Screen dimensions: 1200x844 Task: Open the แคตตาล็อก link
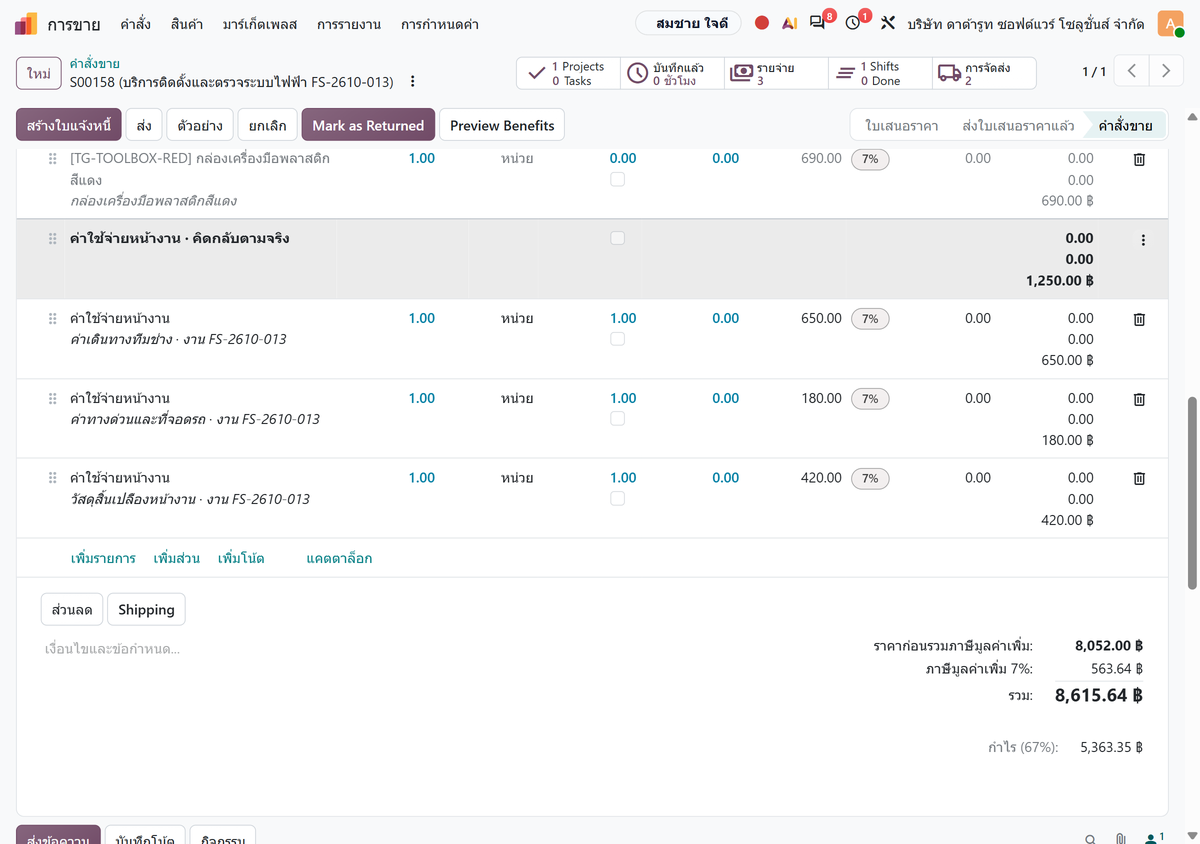click(339, 558)
